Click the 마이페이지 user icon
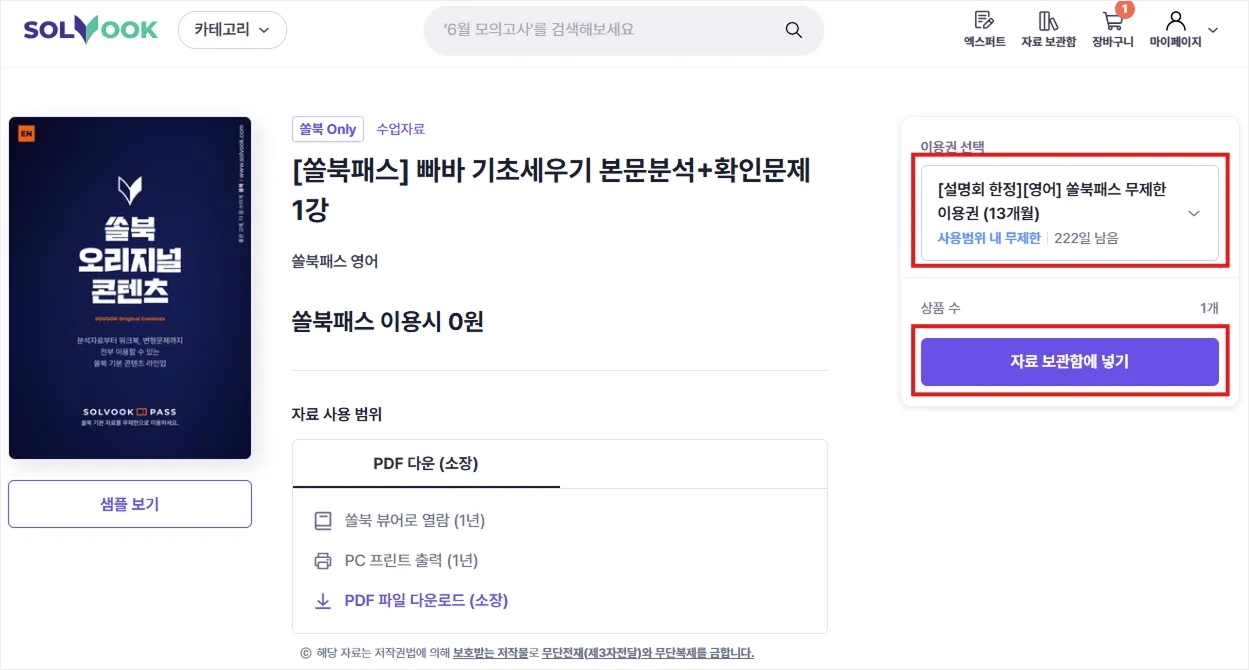Screen dimensions: 1249x670 click(1176, 20)
